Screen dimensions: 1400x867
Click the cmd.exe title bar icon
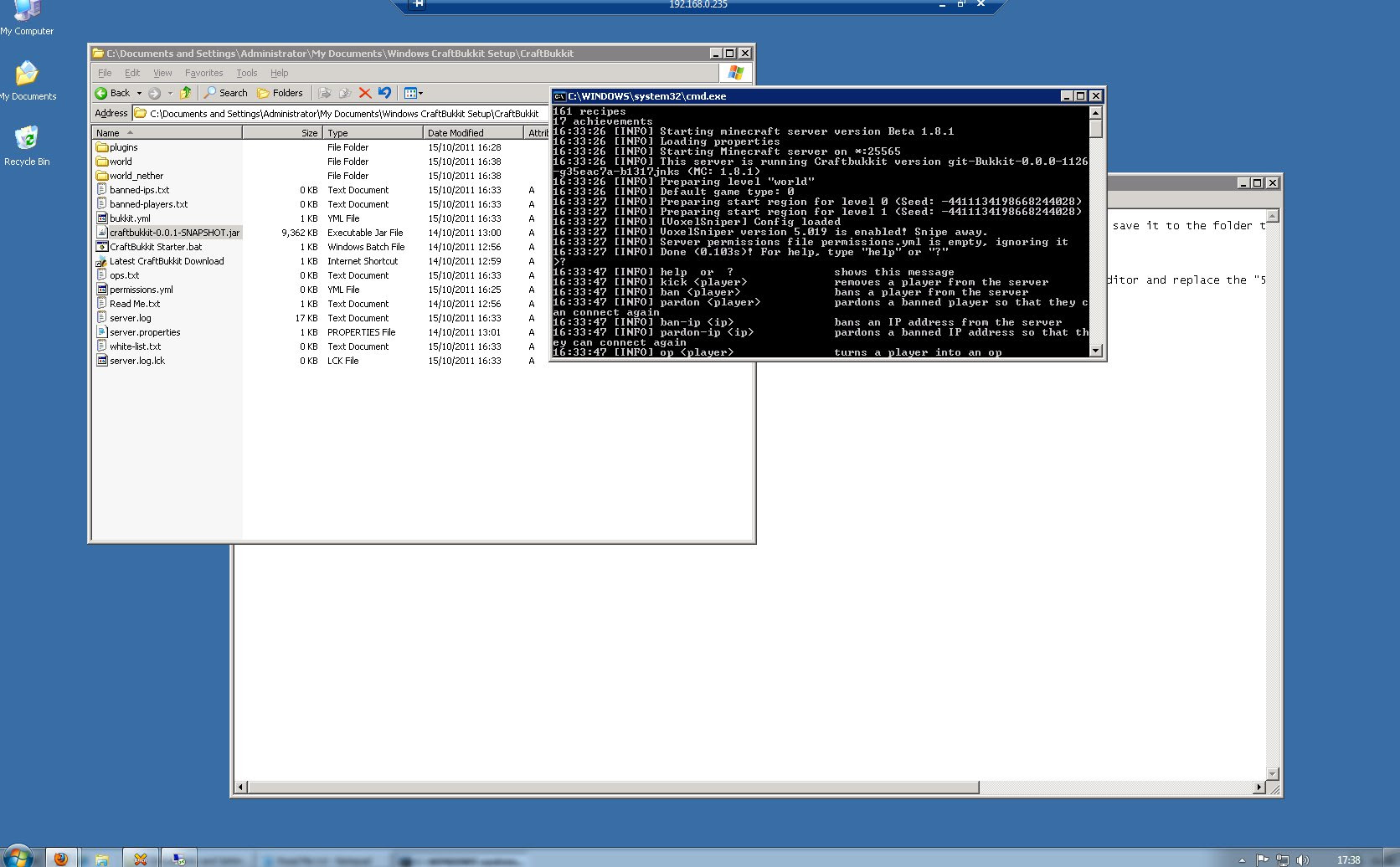[x=559, y=96]
